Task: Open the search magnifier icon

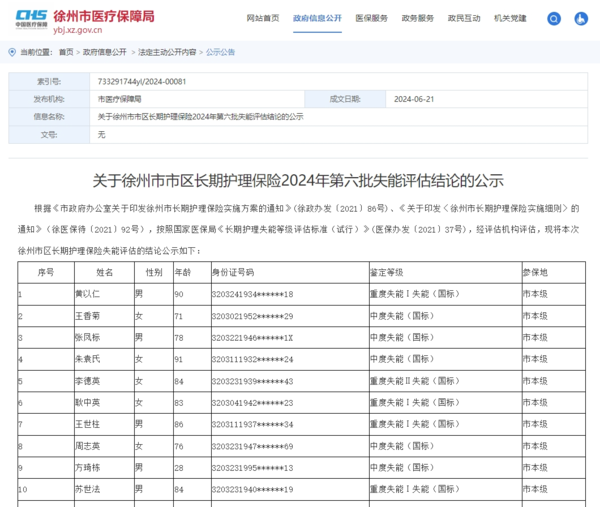Action: point(554,18)
